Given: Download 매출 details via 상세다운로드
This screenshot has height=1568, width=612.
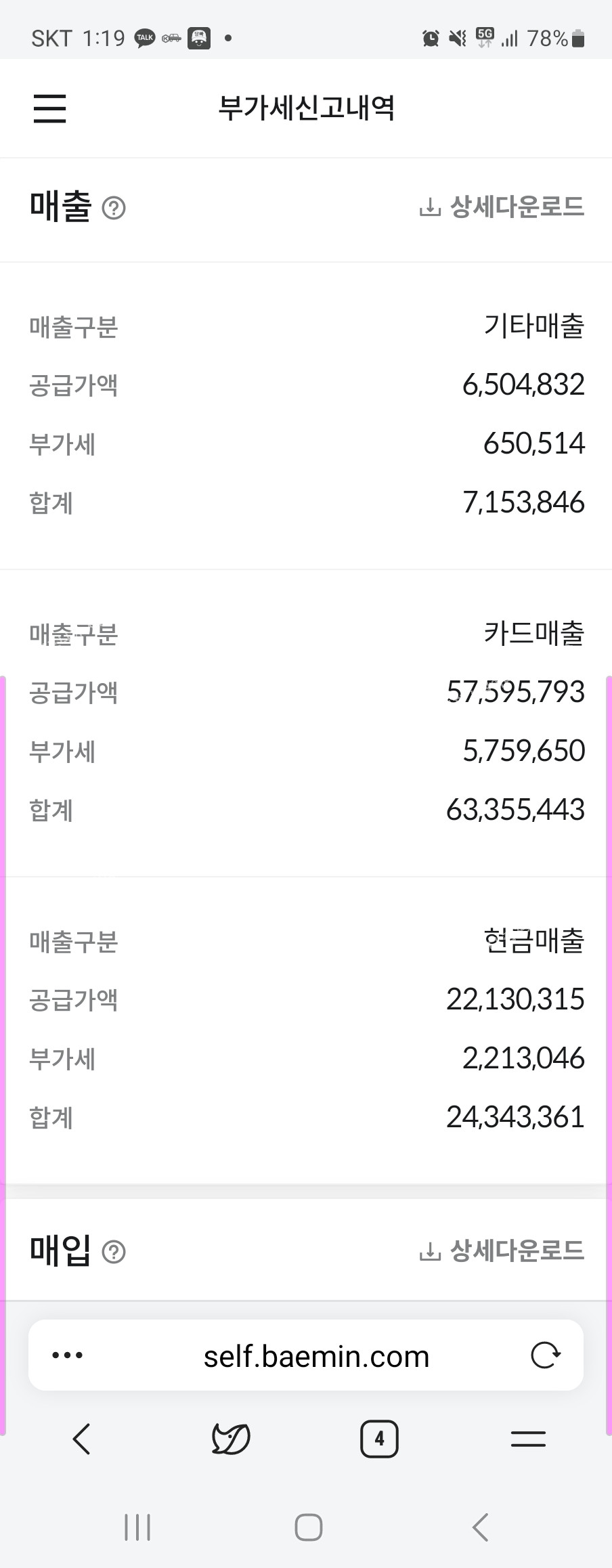Looking at the screenshot, I should pyautogui.click(x=502, y=206).
